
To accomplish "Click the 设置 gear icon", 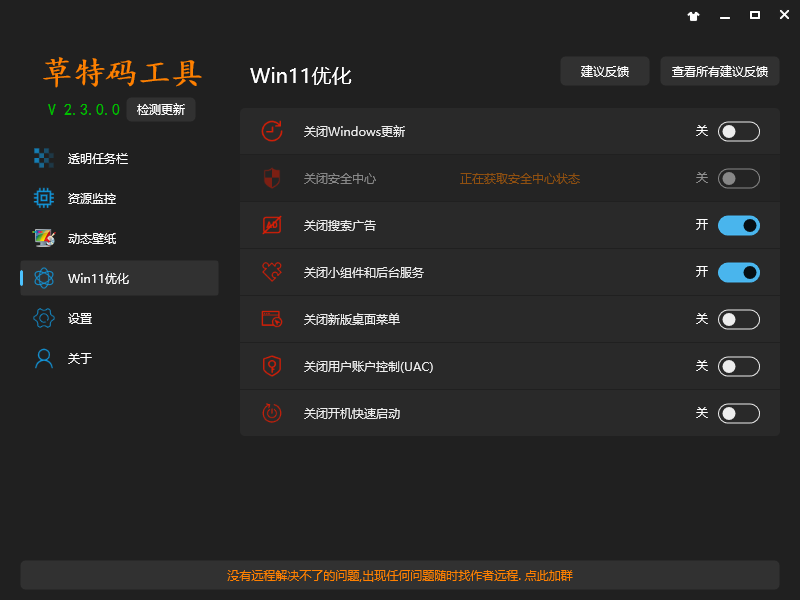I will point(44,318).
